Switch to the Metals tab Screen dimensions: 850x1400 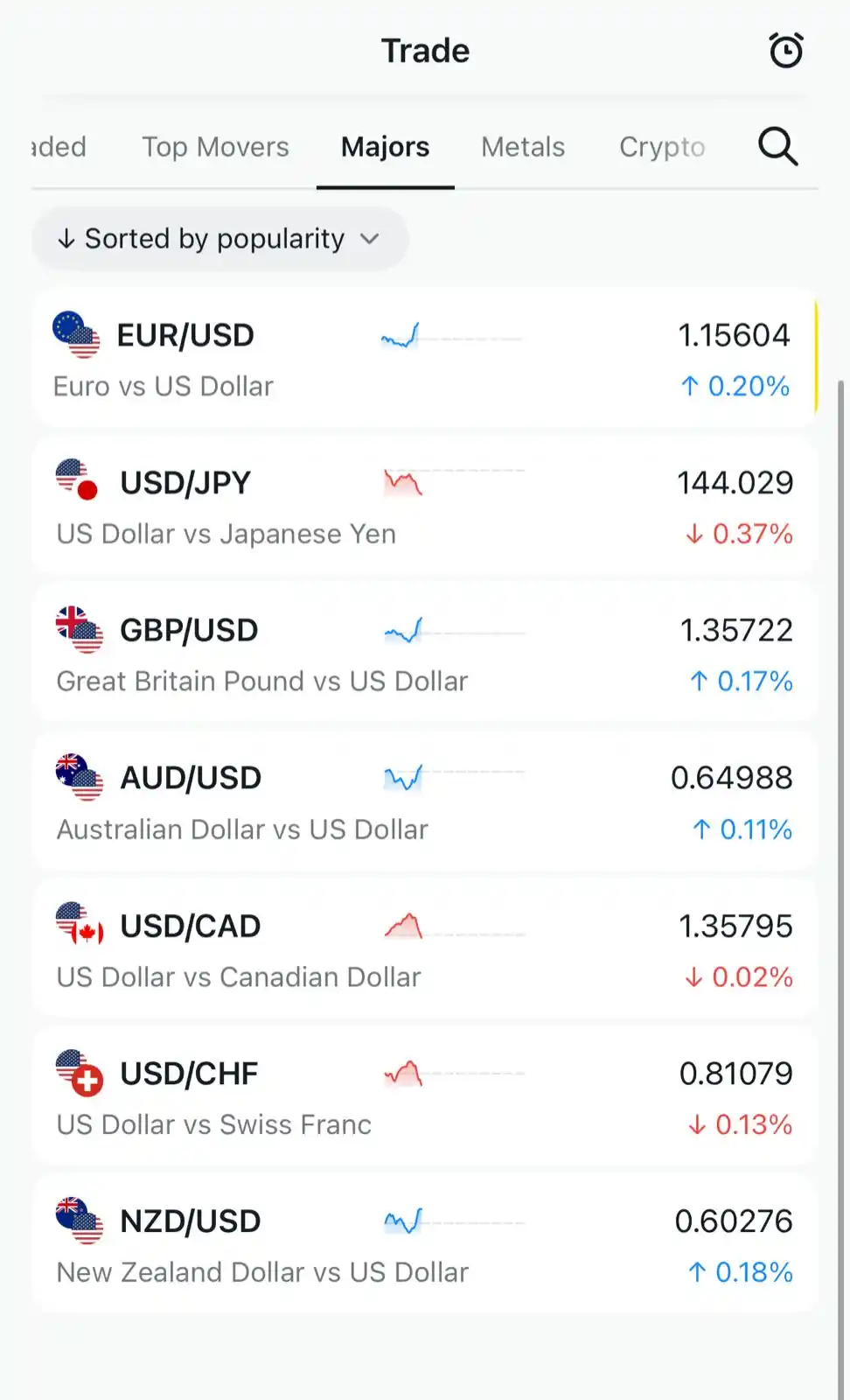point(523,147)
